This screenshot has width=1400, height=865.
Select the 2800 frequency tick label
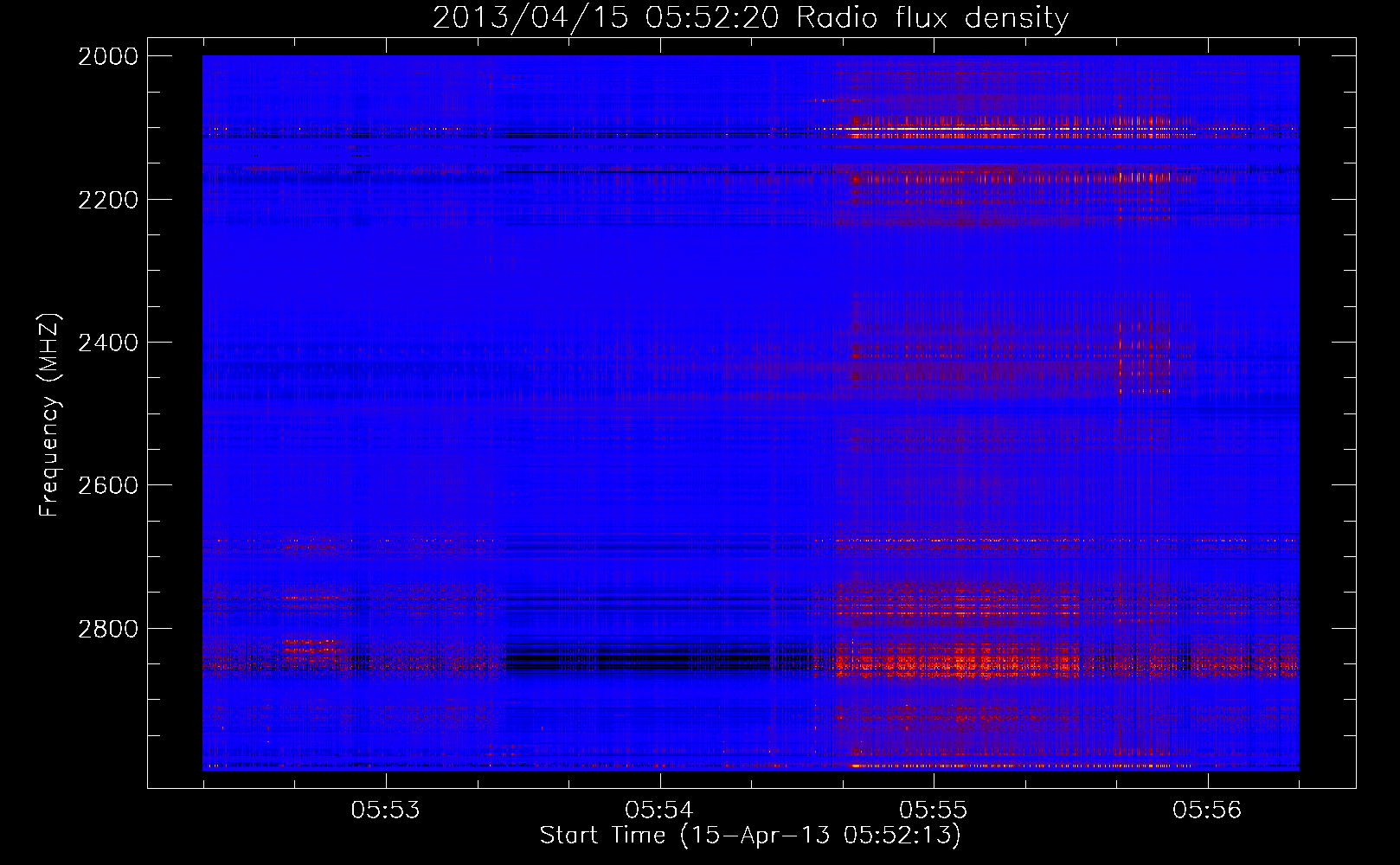(x=108, y=628)
